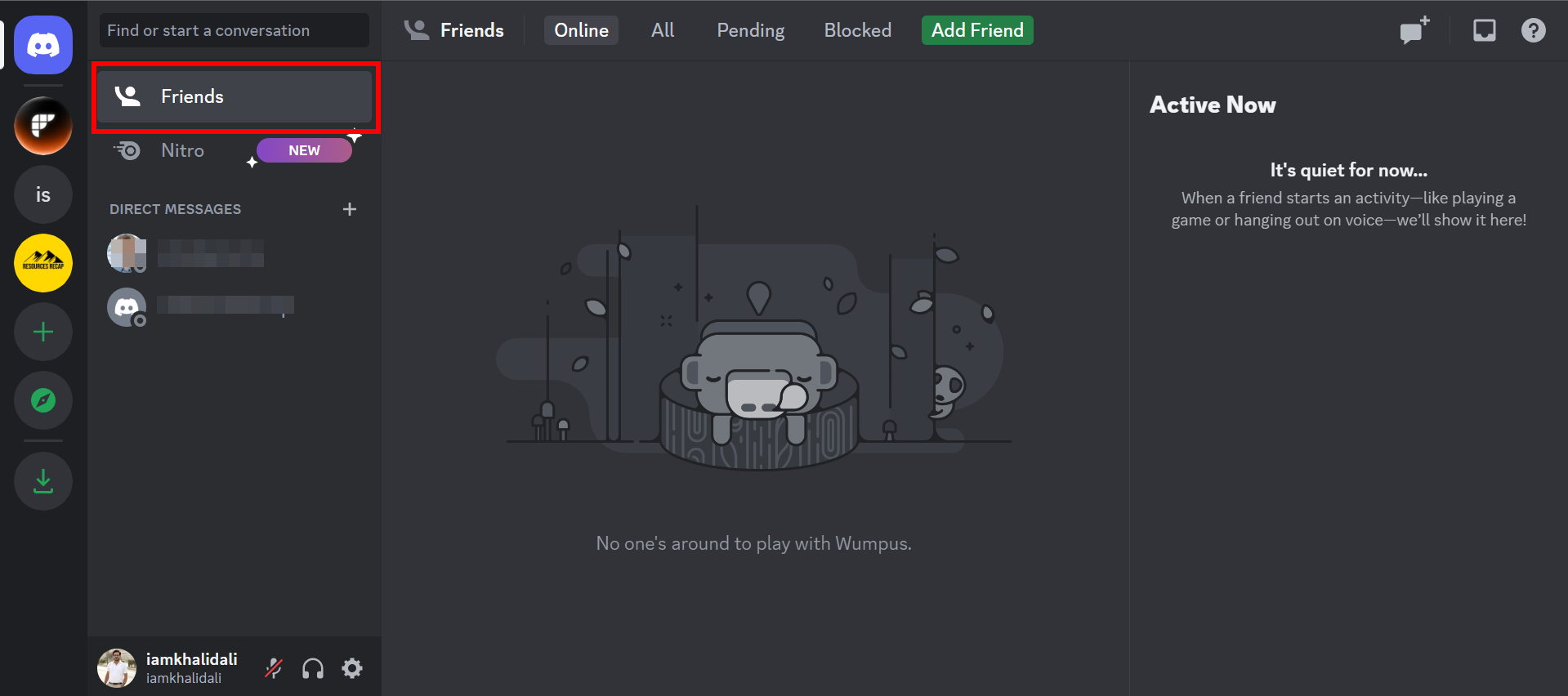Image resolution: width=1568 pixels, height=696 pixels.
Task: Click Find or start a conversation field
Action: click(235, 30)
